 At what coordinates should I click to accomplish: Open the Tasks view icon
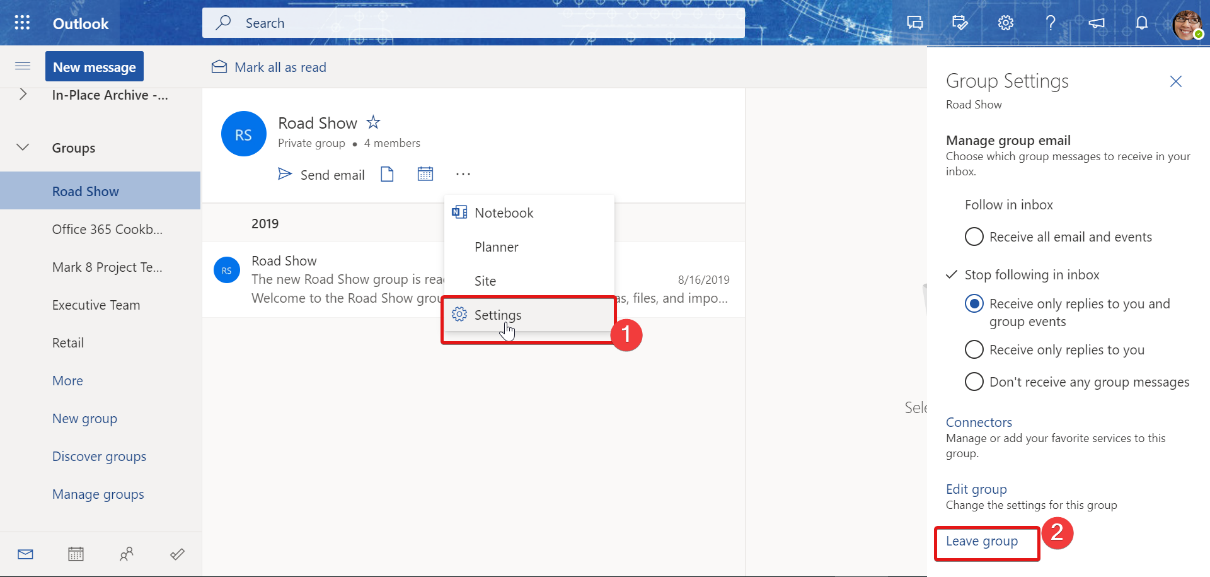(x=177, y=553)
